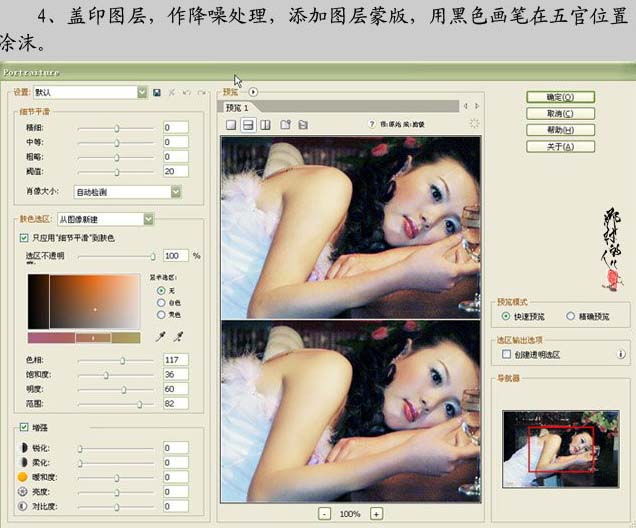Open the 肤色选区 从图像新建 dropdown
The height and width of the screenshot is (528, 636).
click(x=148, y=219)
